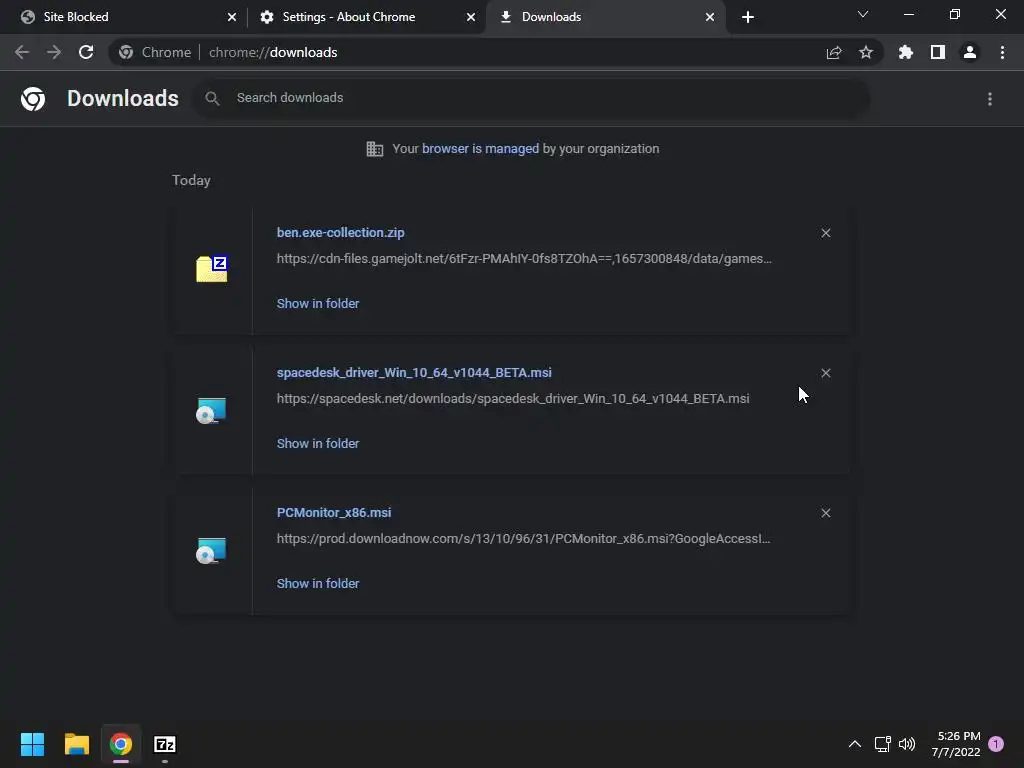Screen dimensions: 1024x768
Task: Toggle the browser side panel
Action: tap(938, 52)
